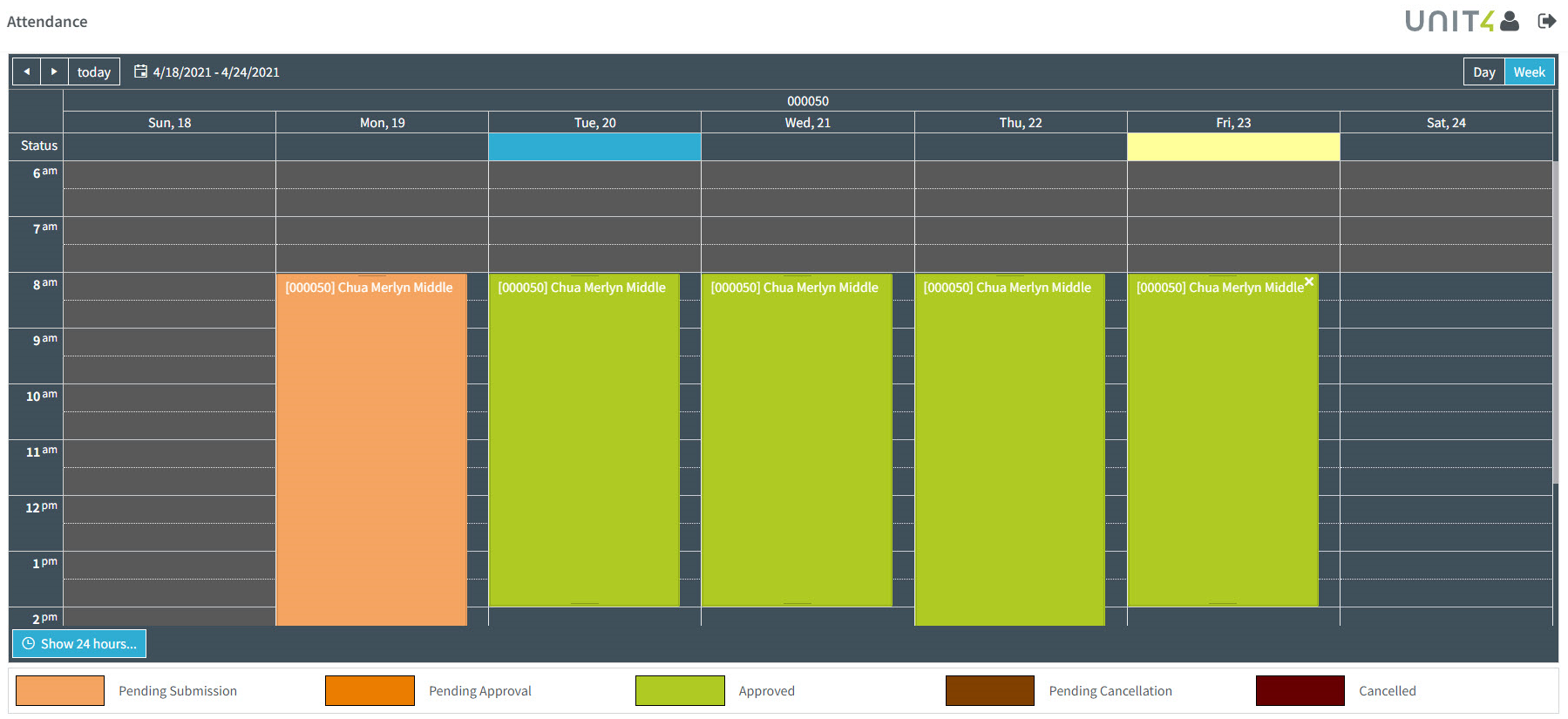
Task: Select the Sat, 24 column header
Action: (x=1446, y=123)
